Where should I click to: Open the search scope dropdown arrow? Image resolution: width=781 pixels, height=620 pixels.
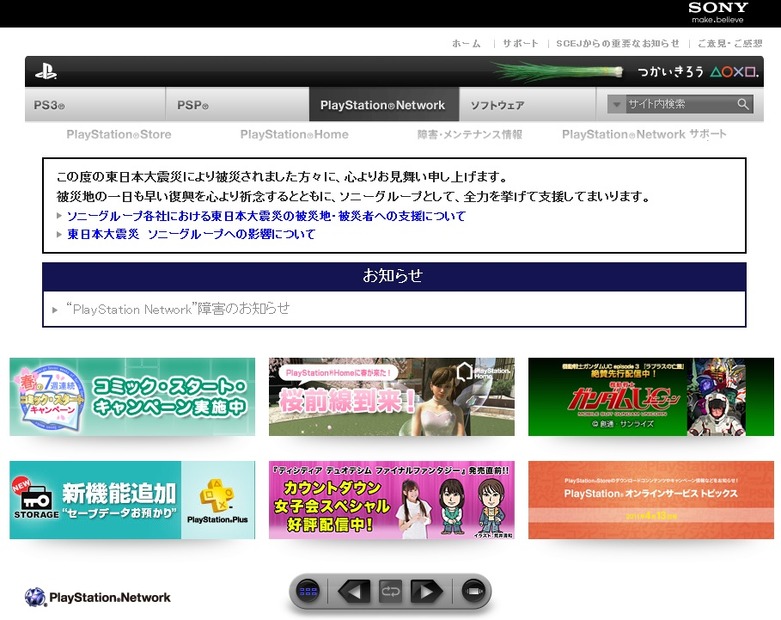click(x=616, y=105)
